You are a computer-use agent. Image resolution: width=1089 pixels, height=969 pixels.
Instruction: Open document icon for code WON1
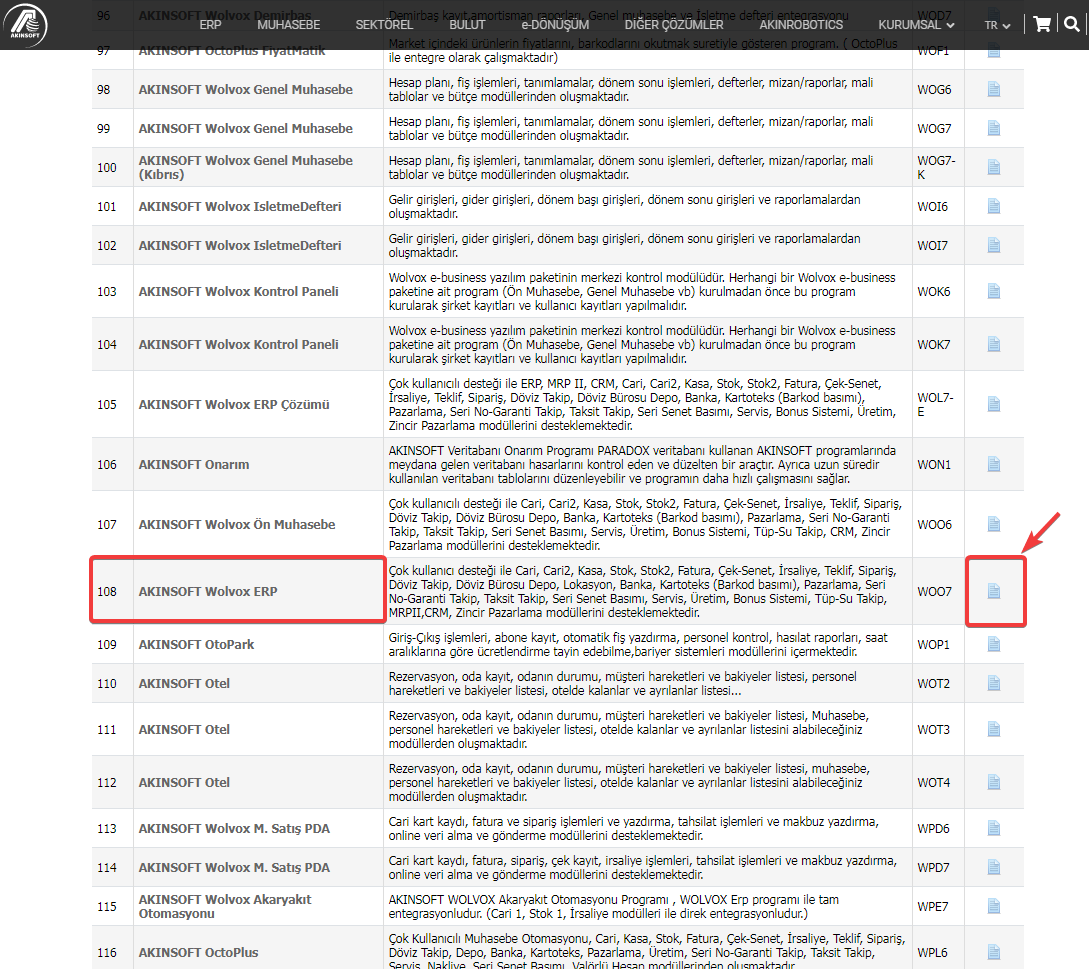click(994, 464)
